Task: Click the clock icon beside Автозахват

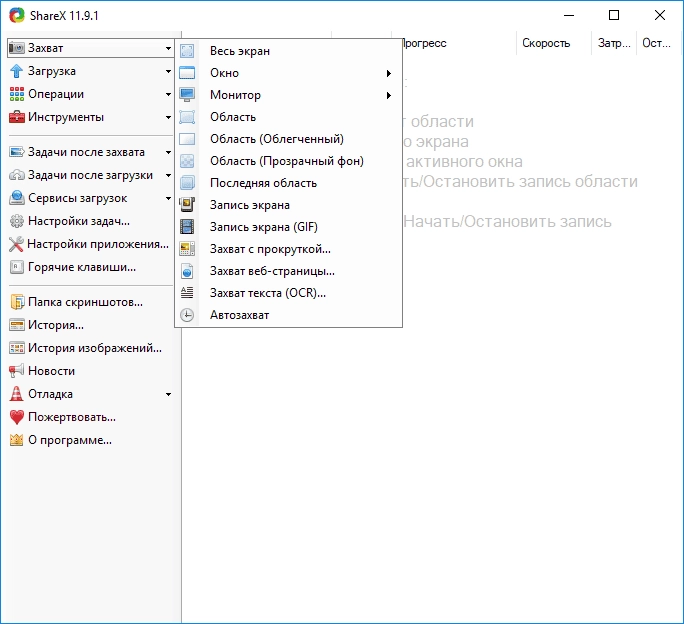Action: pyautogui.click(x=187, y=315)
